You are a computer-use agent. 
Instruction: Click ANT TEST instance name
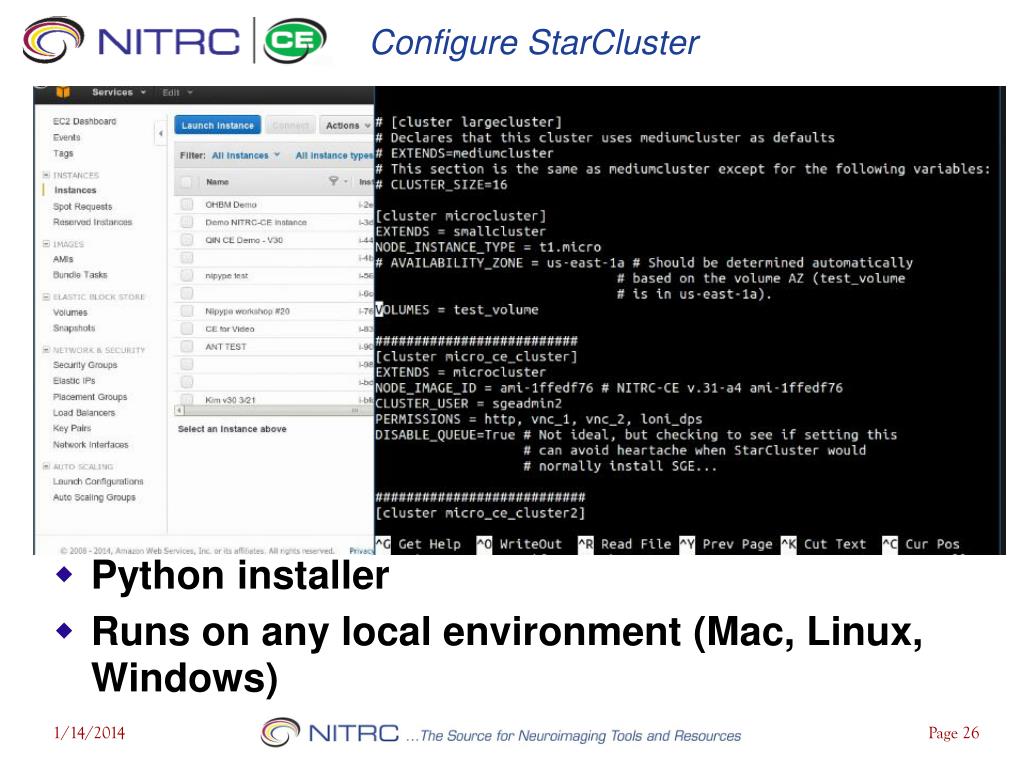tap(226, 346)
